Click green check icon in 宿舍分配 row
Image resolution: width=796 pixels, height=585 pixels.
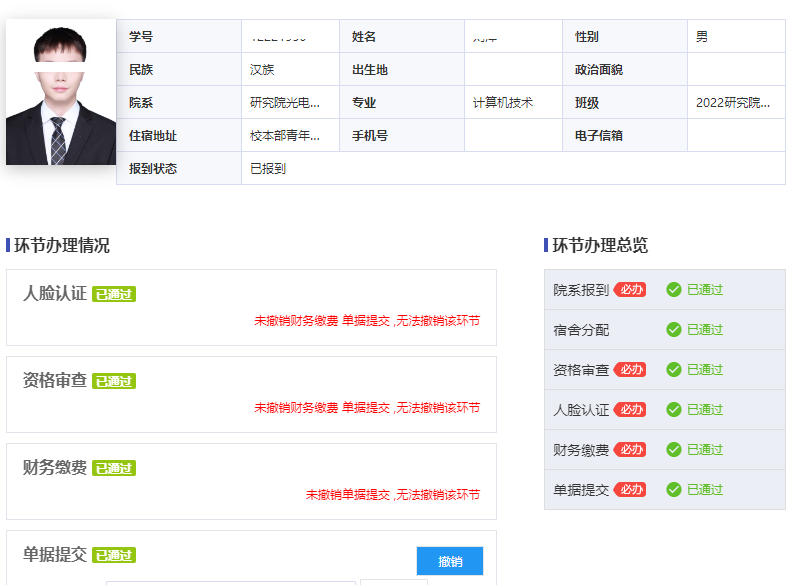coord(674,330)
